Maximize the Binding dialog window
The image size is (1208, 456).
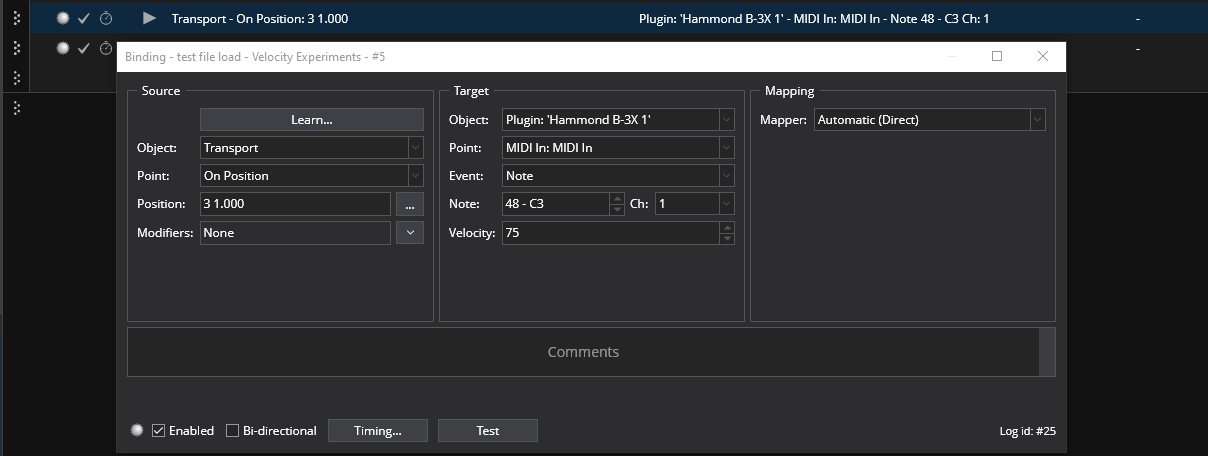pos(996,57)
